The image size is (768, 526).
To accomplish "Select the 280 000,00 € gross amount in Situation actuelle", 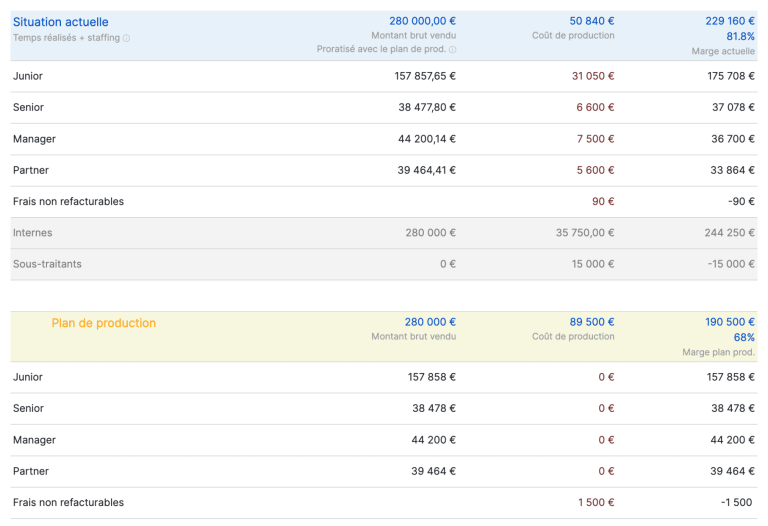I will (422, 21).
